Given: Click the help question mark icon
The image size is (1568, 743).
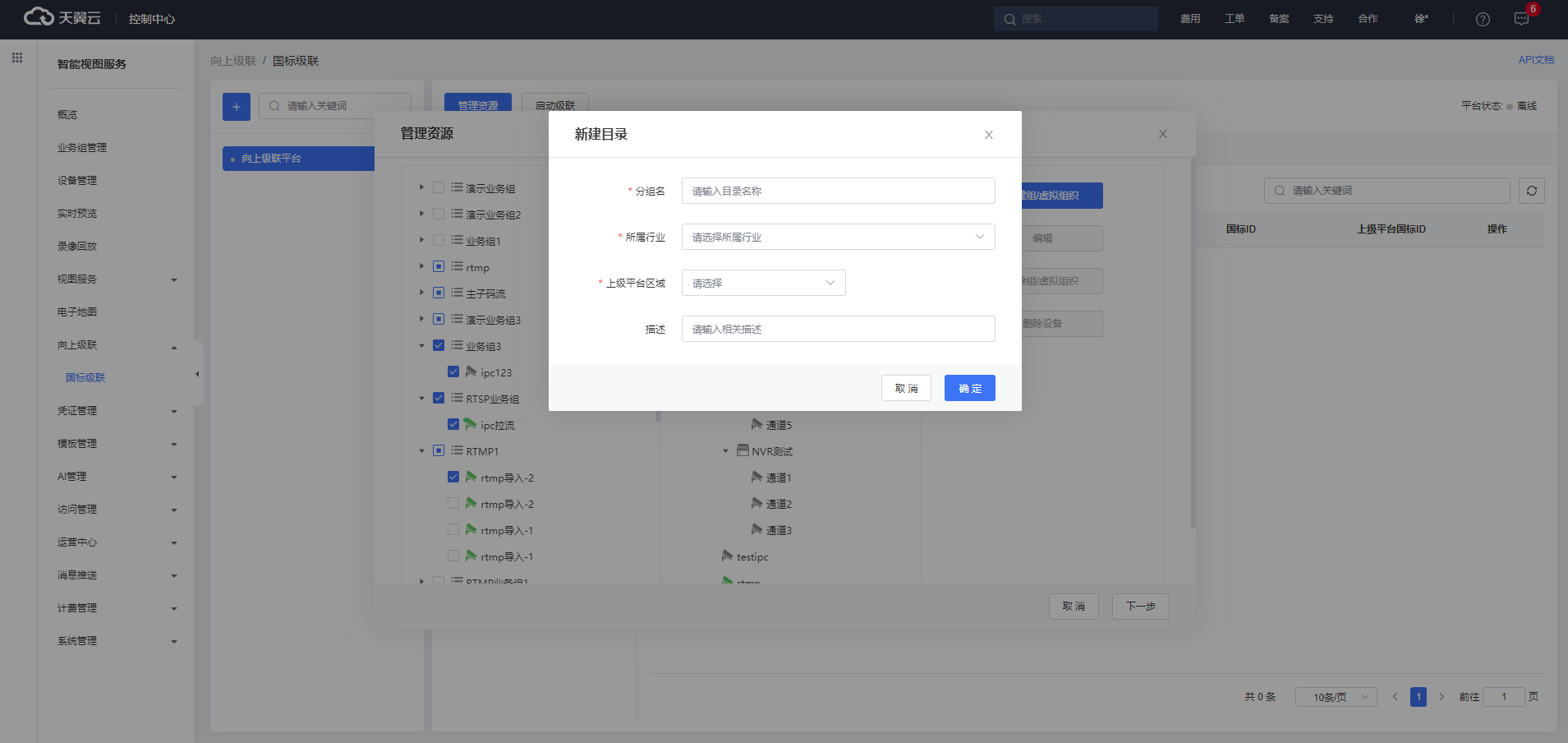Looking at the screenshot, I should click(x=1483, y=19).
